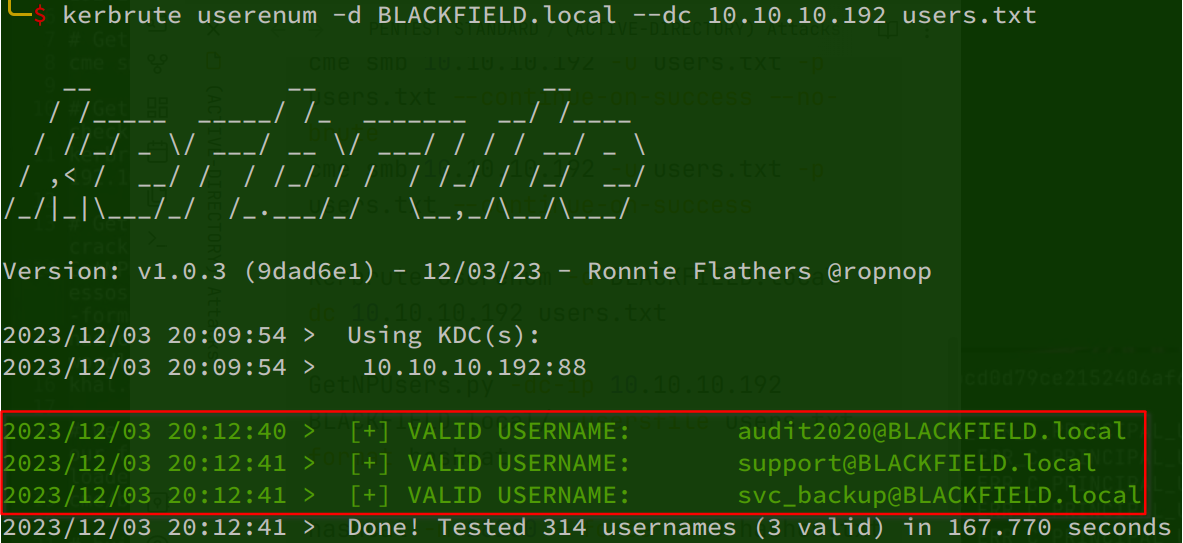Click the "Done!" text in the final line
Image resolution: width=1183 pixels, height=543 pixels.
pos(384,527)
